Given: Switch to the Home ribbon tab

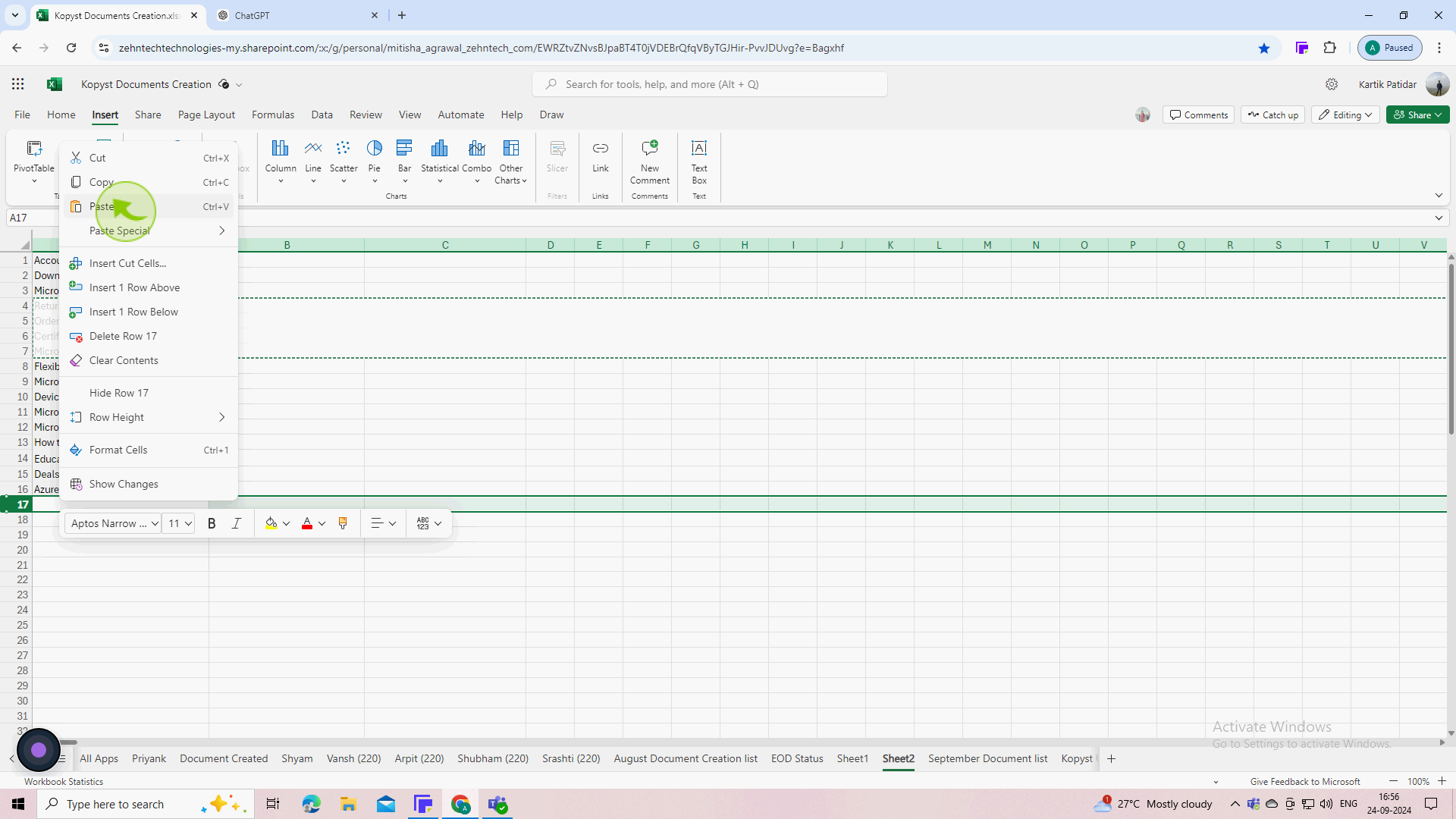Looking at the screenshot, I should [x=61, y=115].
